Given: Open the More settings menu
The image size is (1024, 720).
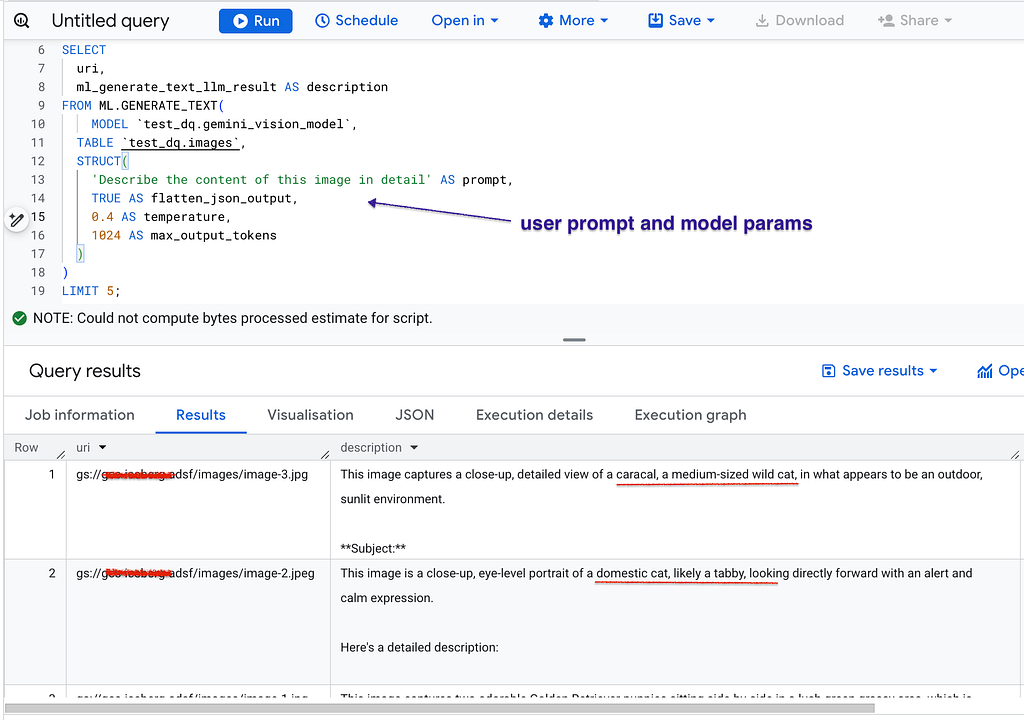Looking at the screenshot, I should (573, 21).
